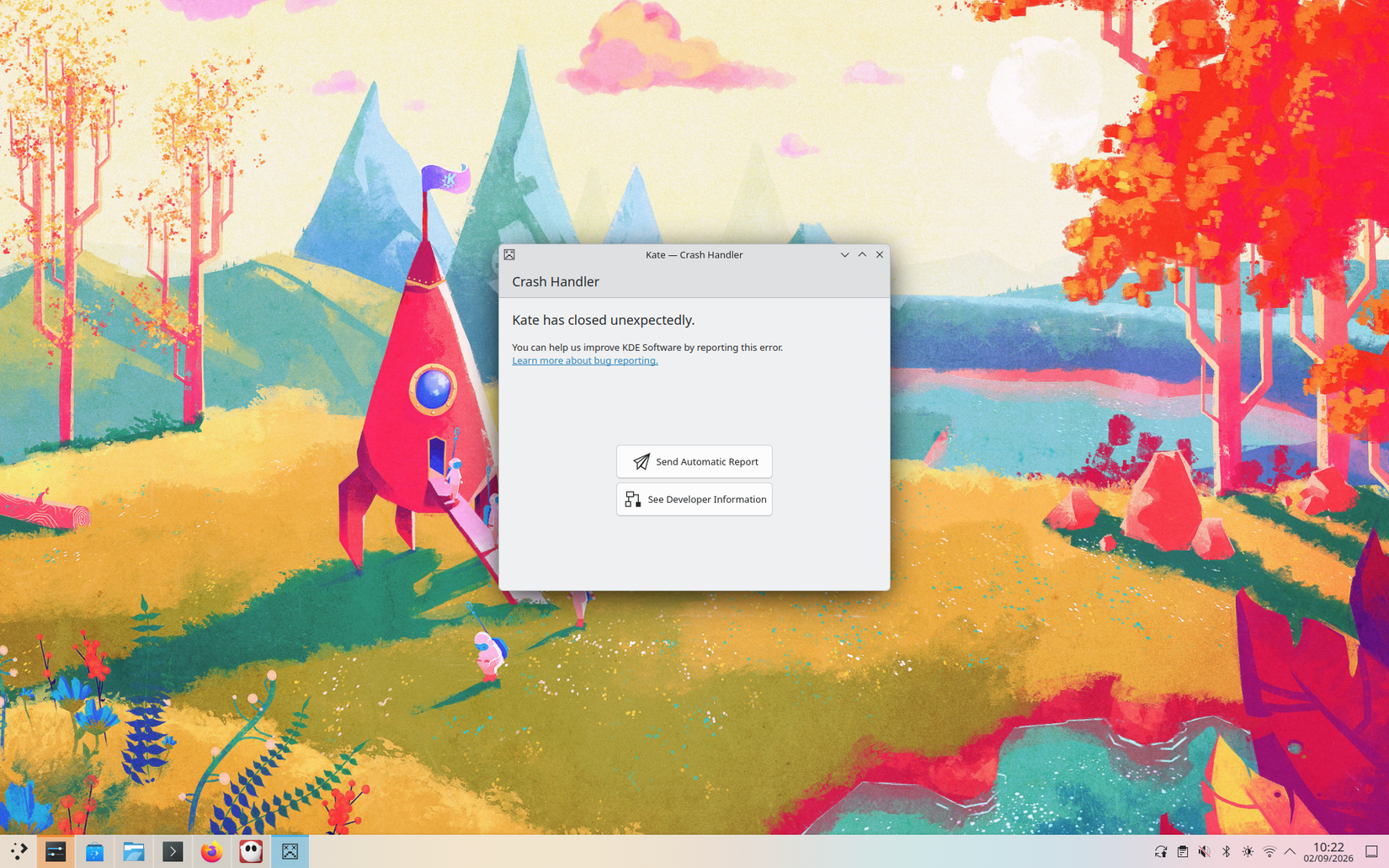The height and width of the screenshot is (868, 1389).
Task: Maximize the Crash Handler window
Action: coord(862,254)
